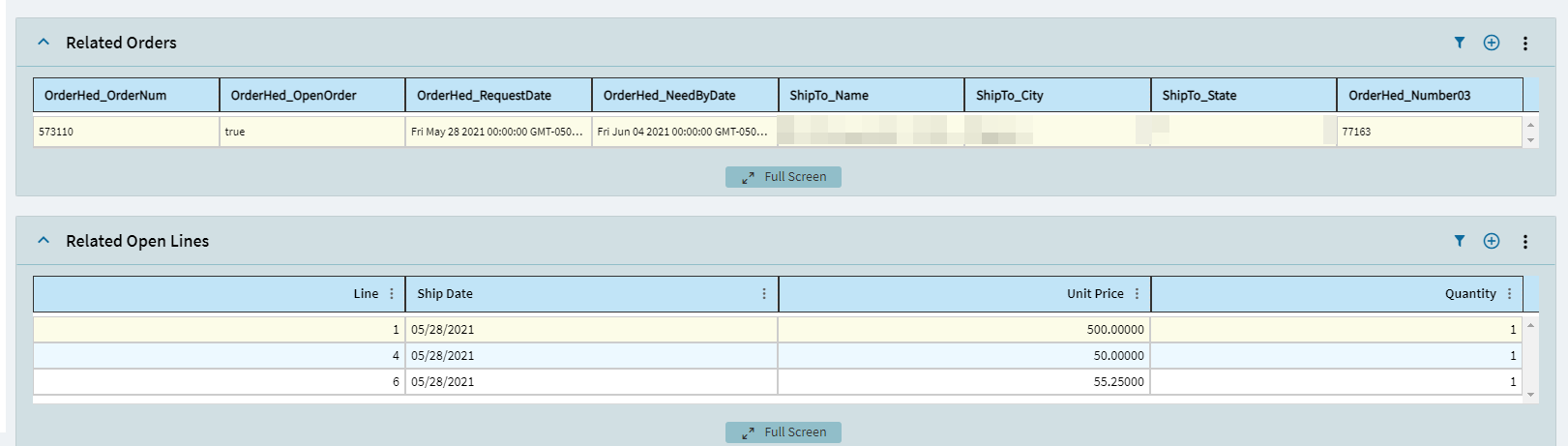Open overflow menu in Related Open Lines header
Screen dimensions: 1568x446
point(1525,242)
